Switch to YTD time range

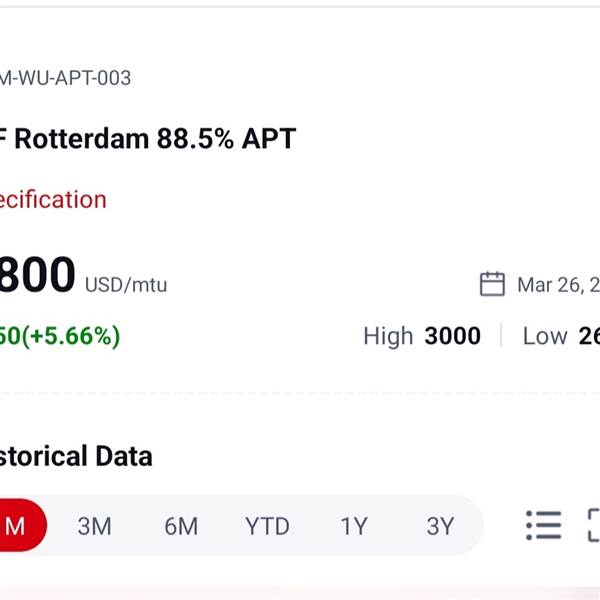(x=267, y=526)
